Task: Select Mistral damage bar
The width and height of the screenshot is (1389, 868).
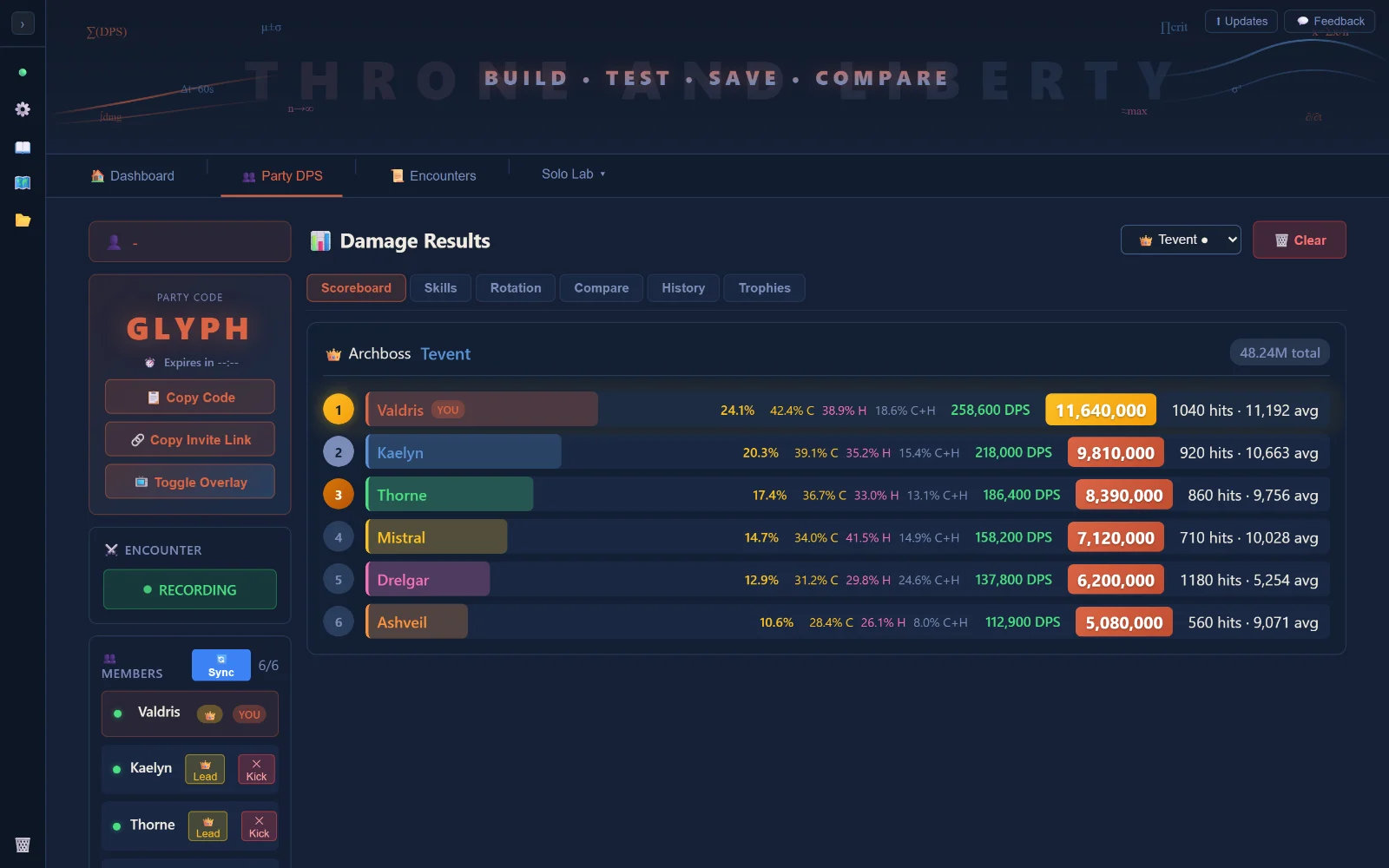Action: (x=437, y=537)
